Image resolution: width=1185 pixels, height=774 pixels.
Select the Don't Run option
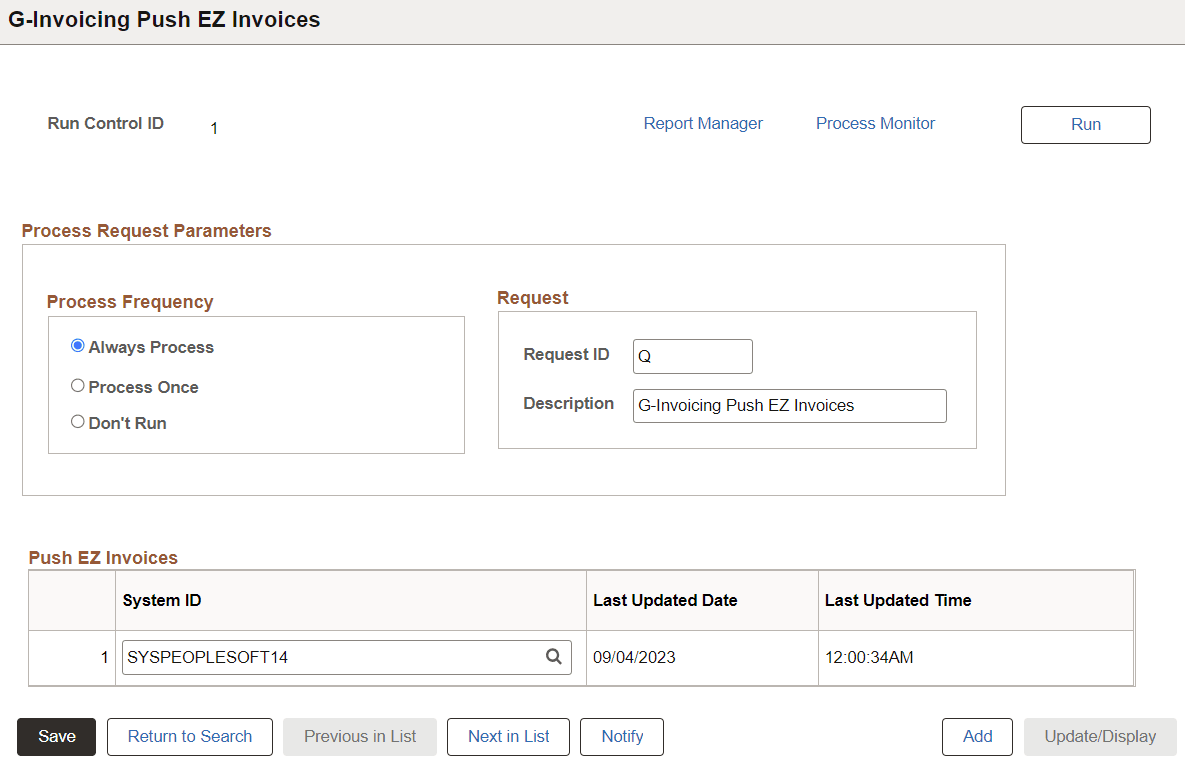point(77,421)
